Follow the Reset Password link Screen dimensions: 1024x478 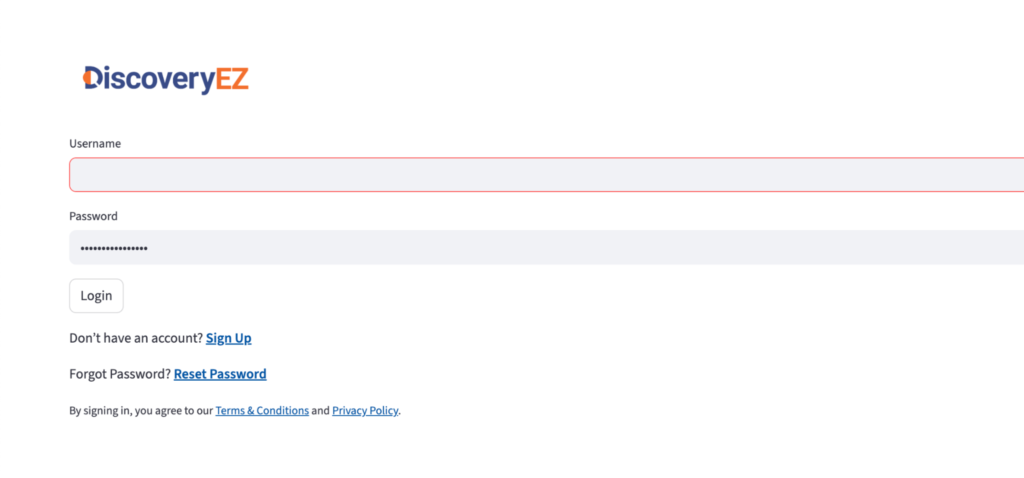220,374
